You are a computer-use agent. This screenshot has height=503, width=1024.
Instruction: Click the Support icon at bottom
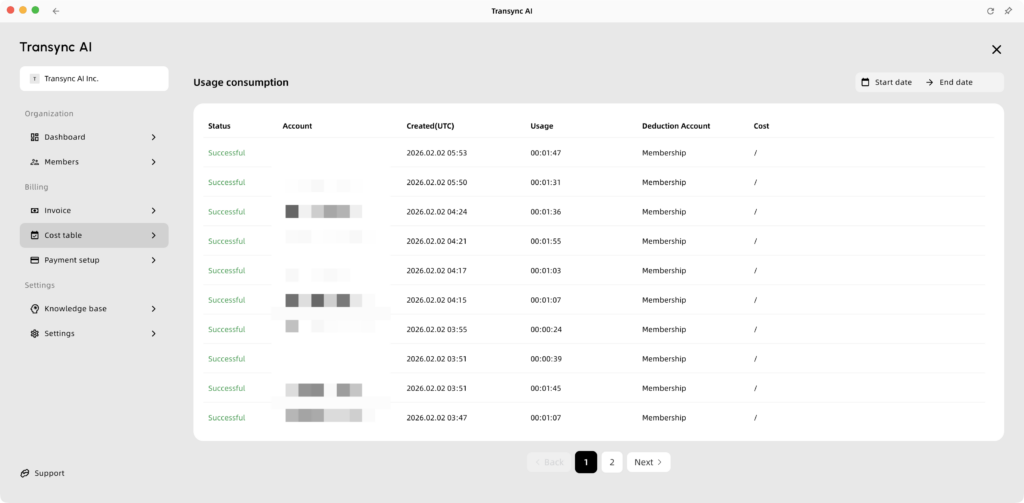point(25,473)
